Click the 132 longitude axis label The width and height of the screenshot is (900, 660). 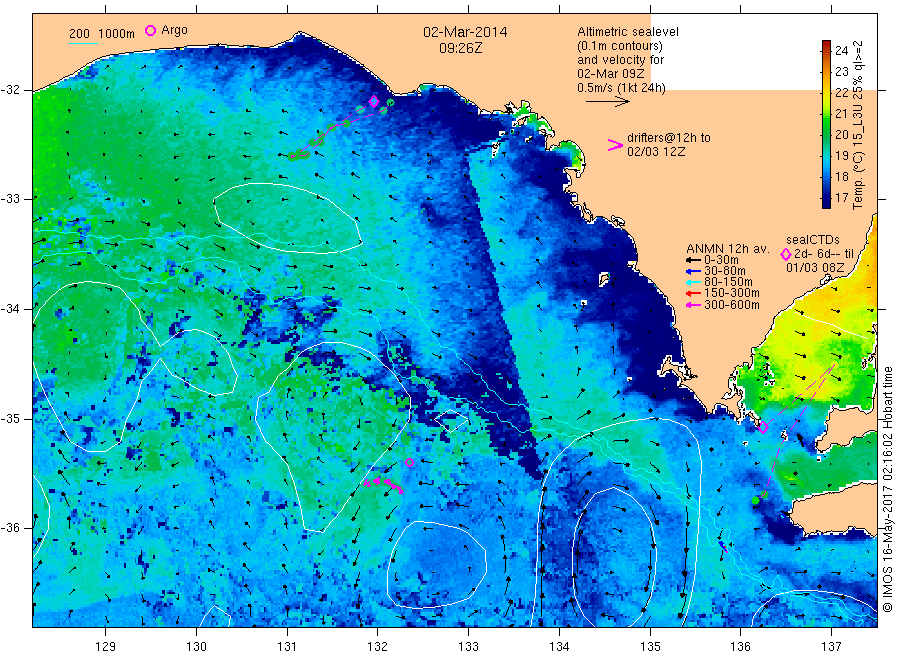pos(378,647)
